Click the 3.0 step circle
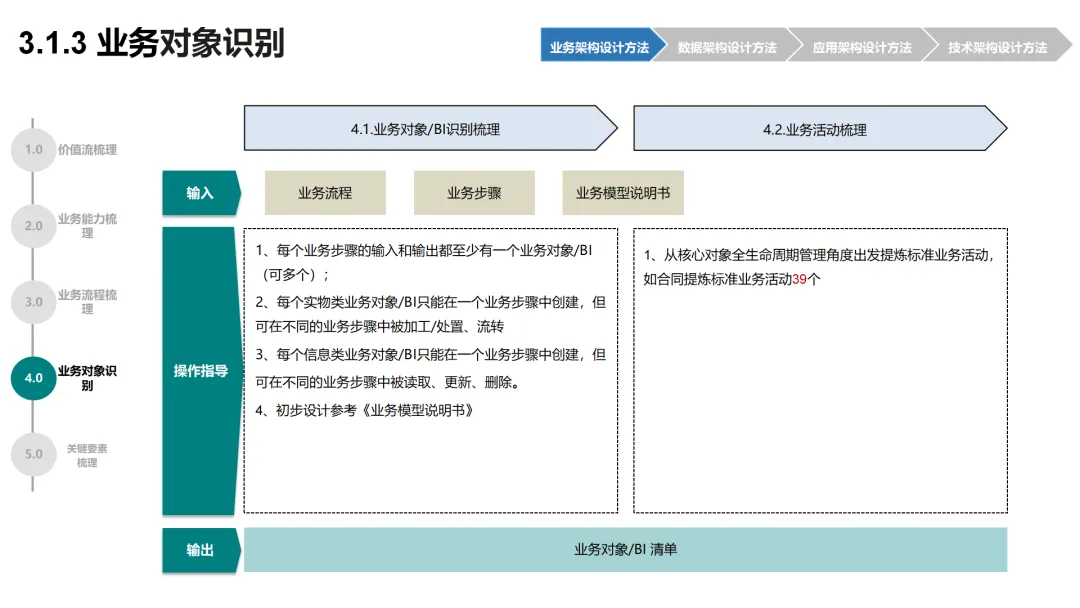Screen dimensions: 1080x608 (x=34, y=302)
